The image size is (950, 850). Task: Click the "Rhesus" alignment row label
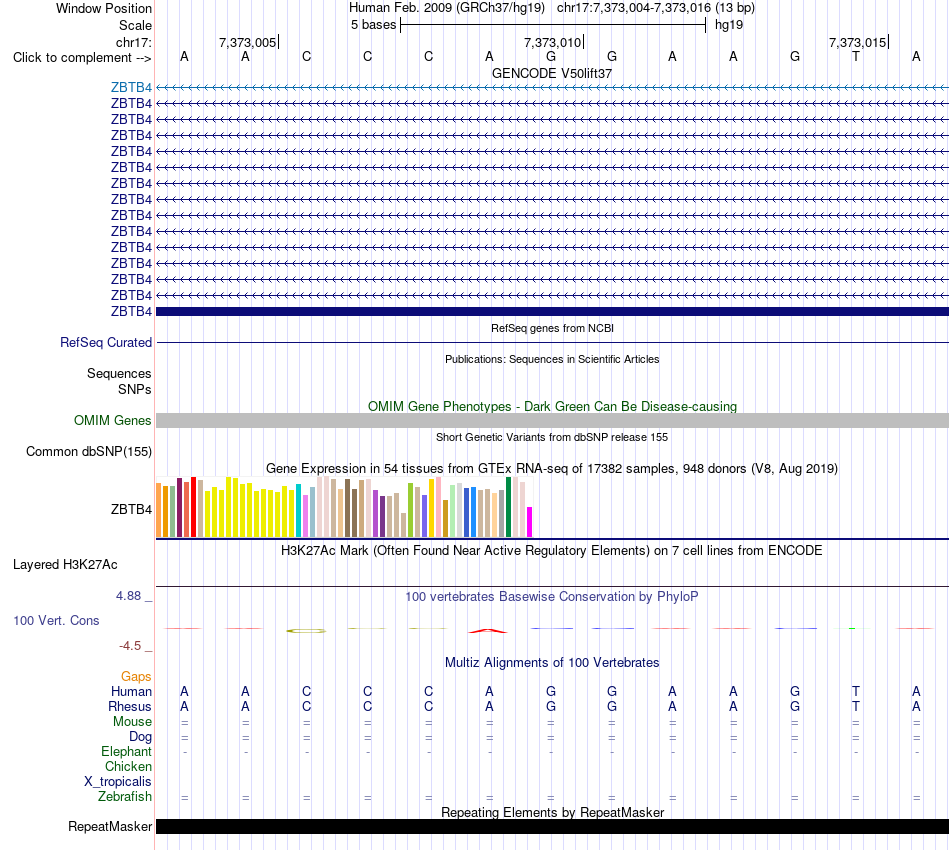click(130, 706)
